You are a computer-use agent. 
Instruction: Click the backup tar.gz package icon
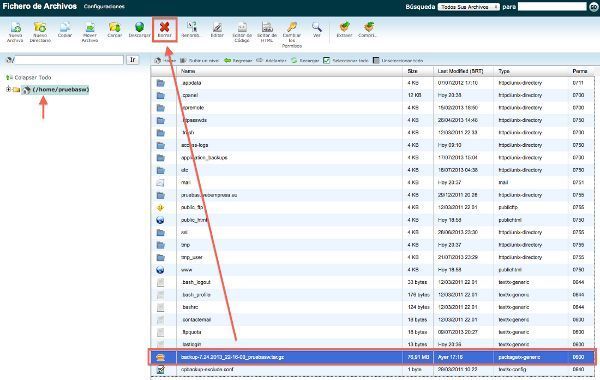160,357
